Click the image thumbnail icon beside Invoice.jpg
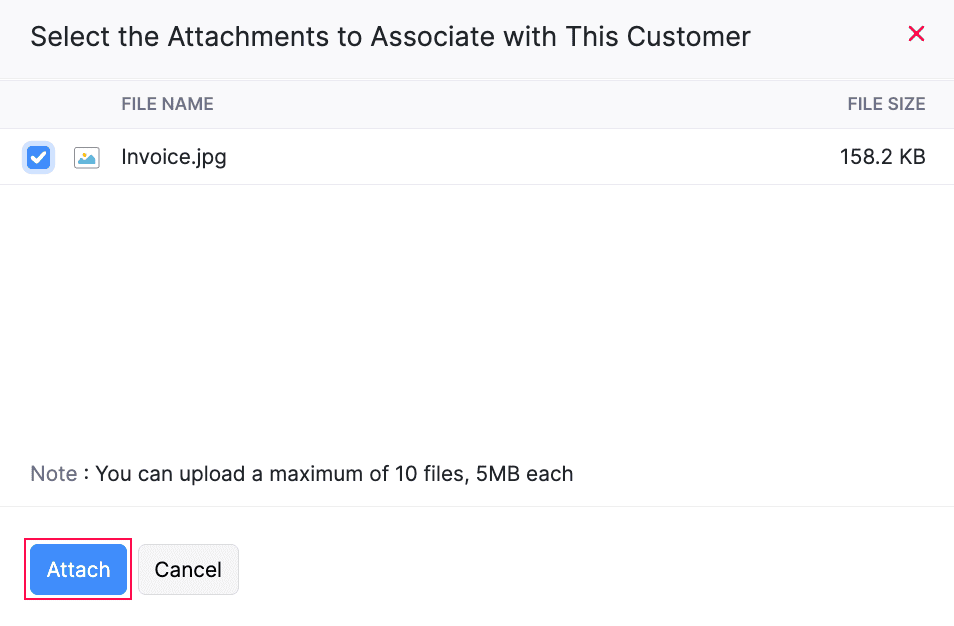The image size is (954, 626). coord(87,157)
